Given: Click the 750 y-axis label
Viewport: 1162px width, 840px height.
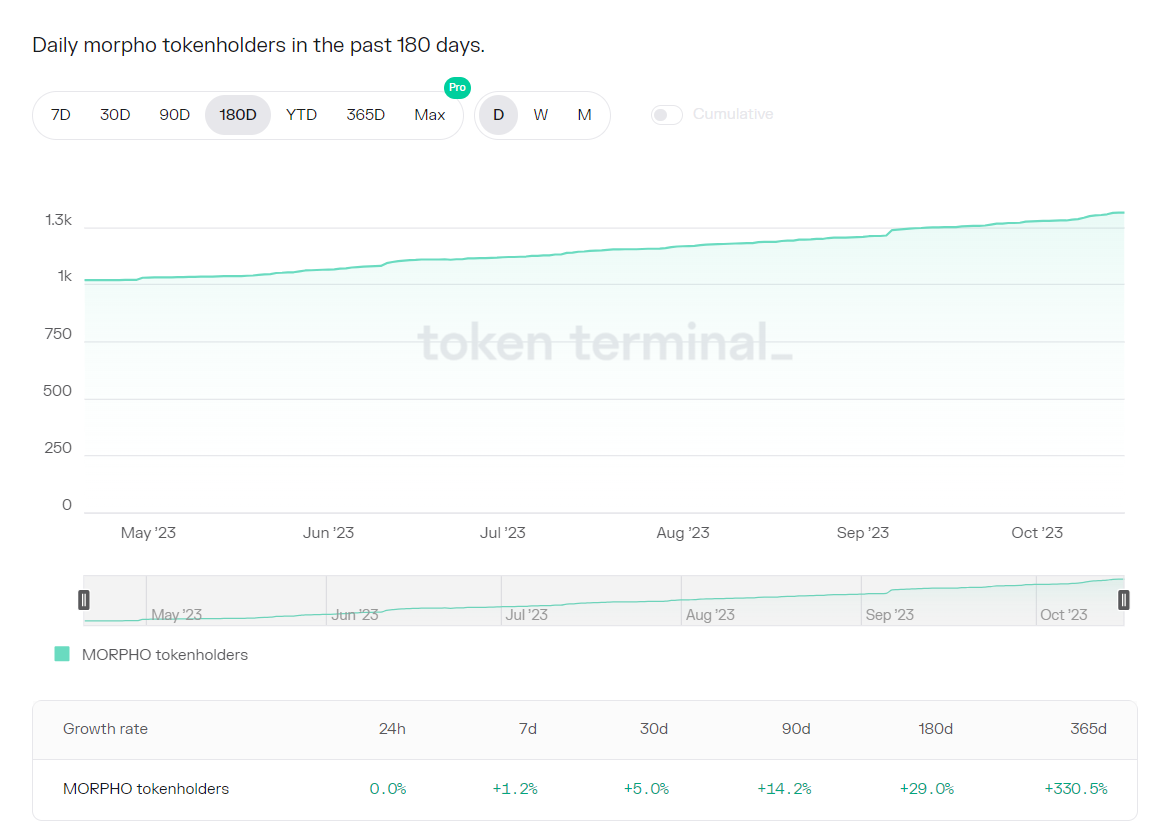Looking at the screenshot, I should (58, 334).
